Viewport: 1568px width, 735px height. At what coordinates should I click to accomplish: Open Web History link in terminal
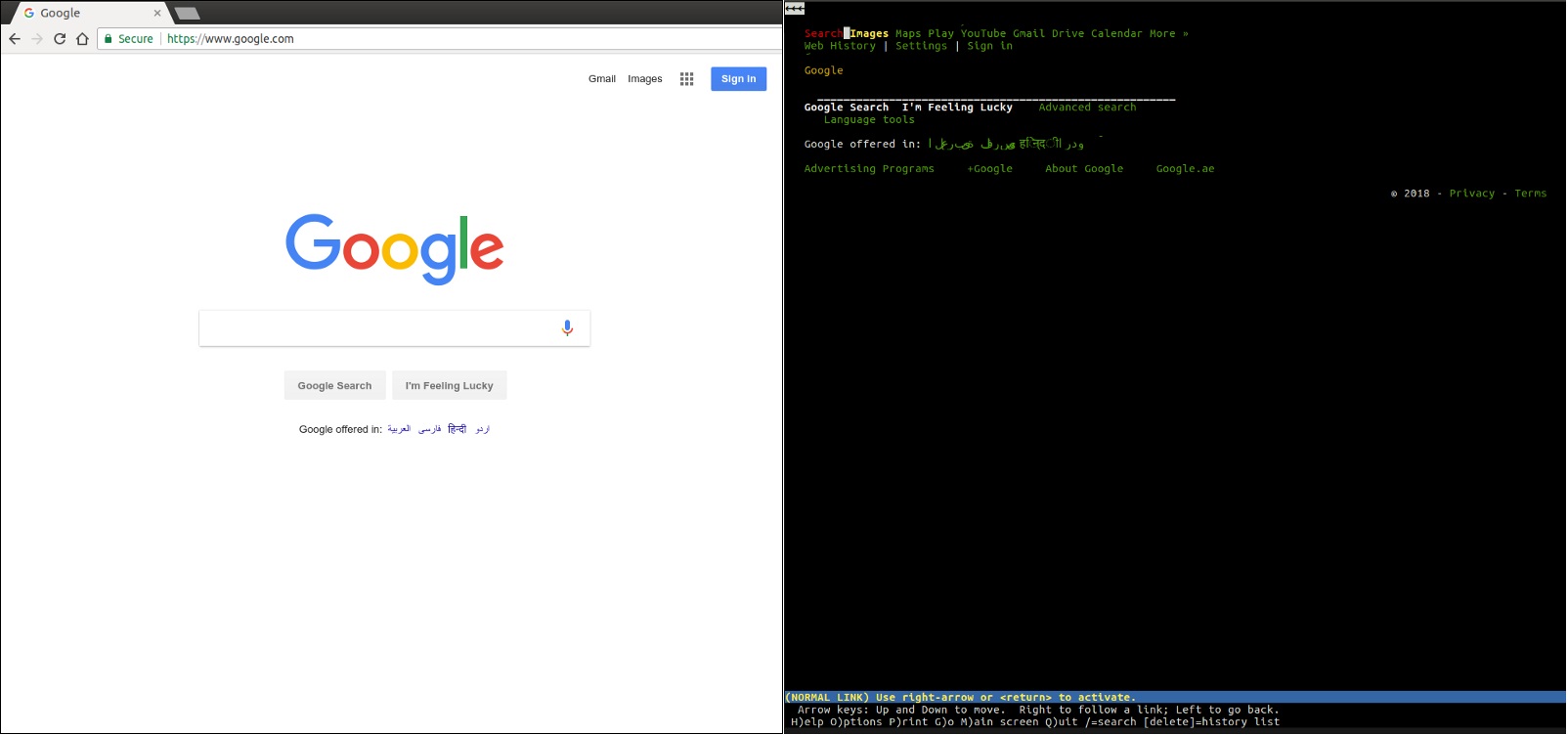pos(840,46)
